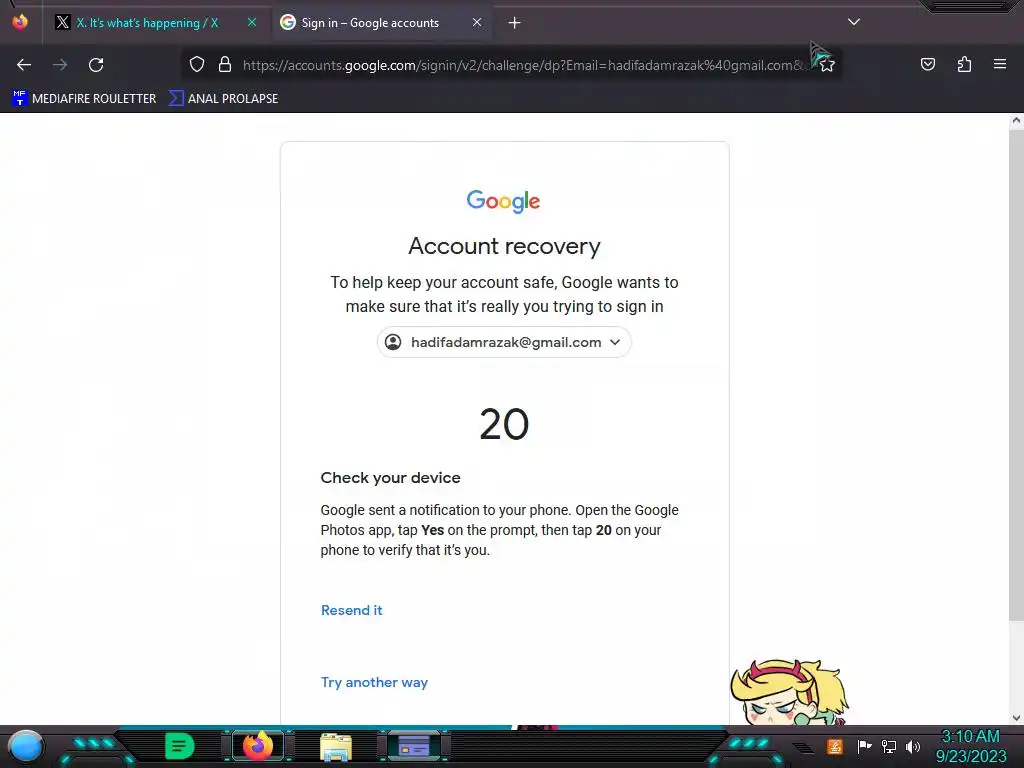The height and width of the screenshot is (768, 1024).
Task: Open a new tab with plus button
Action: tap(515, 23)
